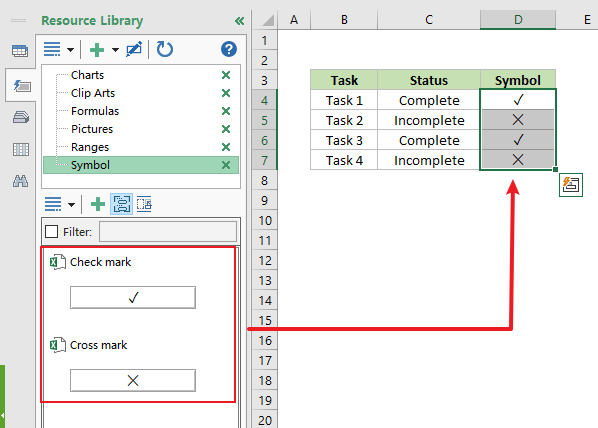Insert the cross mark preview thumbnail

click(133, 380)
